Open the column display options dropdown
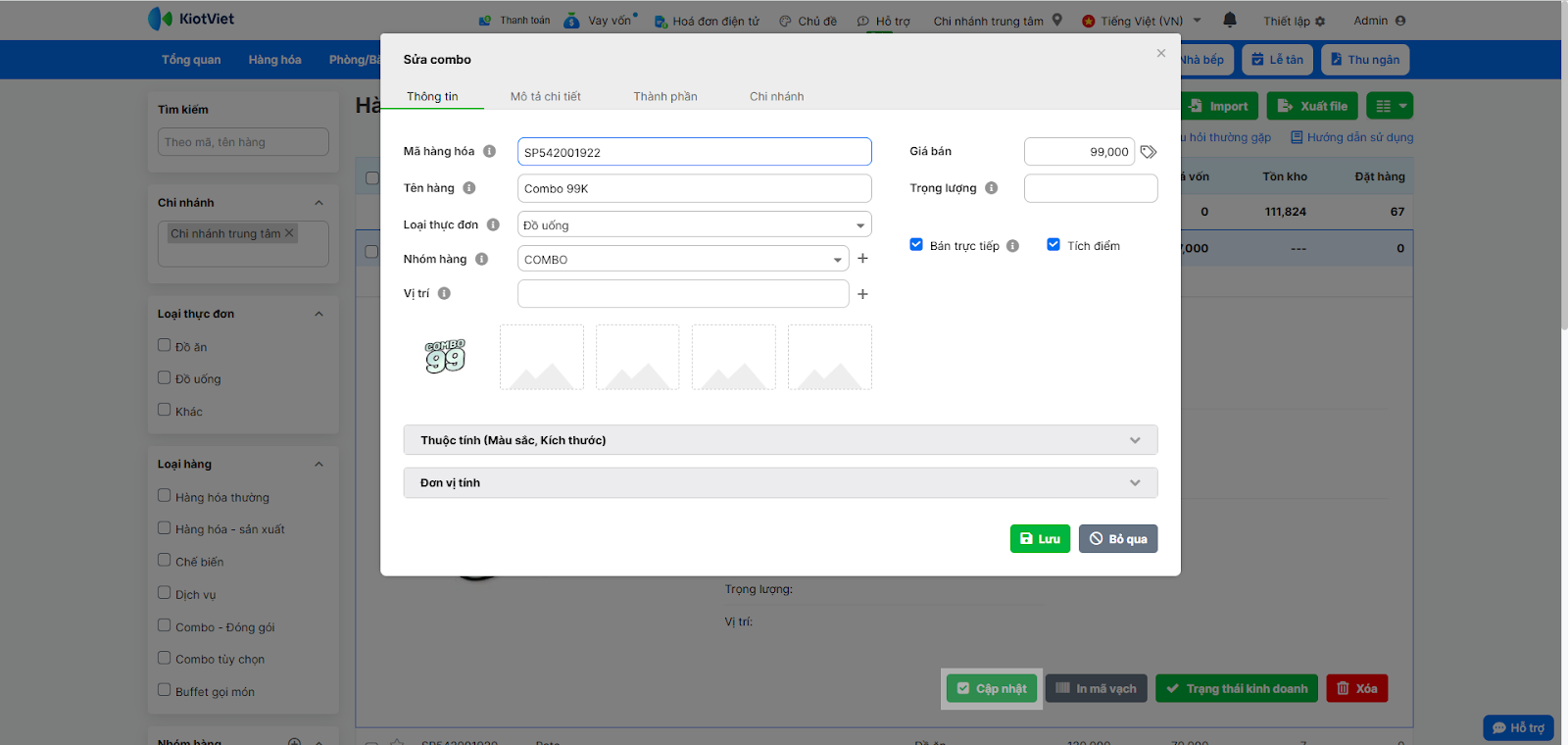 pyautogui.click(x=1390, y=106)
